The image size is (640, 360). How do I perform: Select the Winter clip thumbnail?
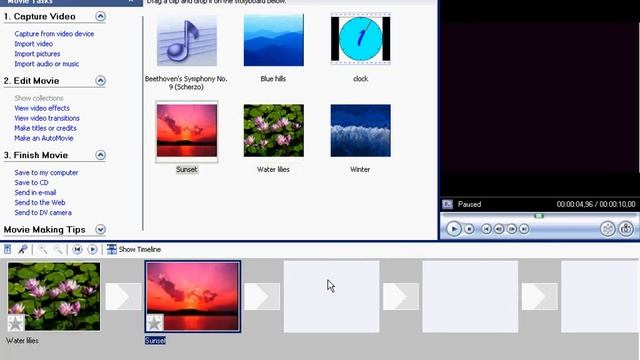pyautogui.click(x=360, y=131)
